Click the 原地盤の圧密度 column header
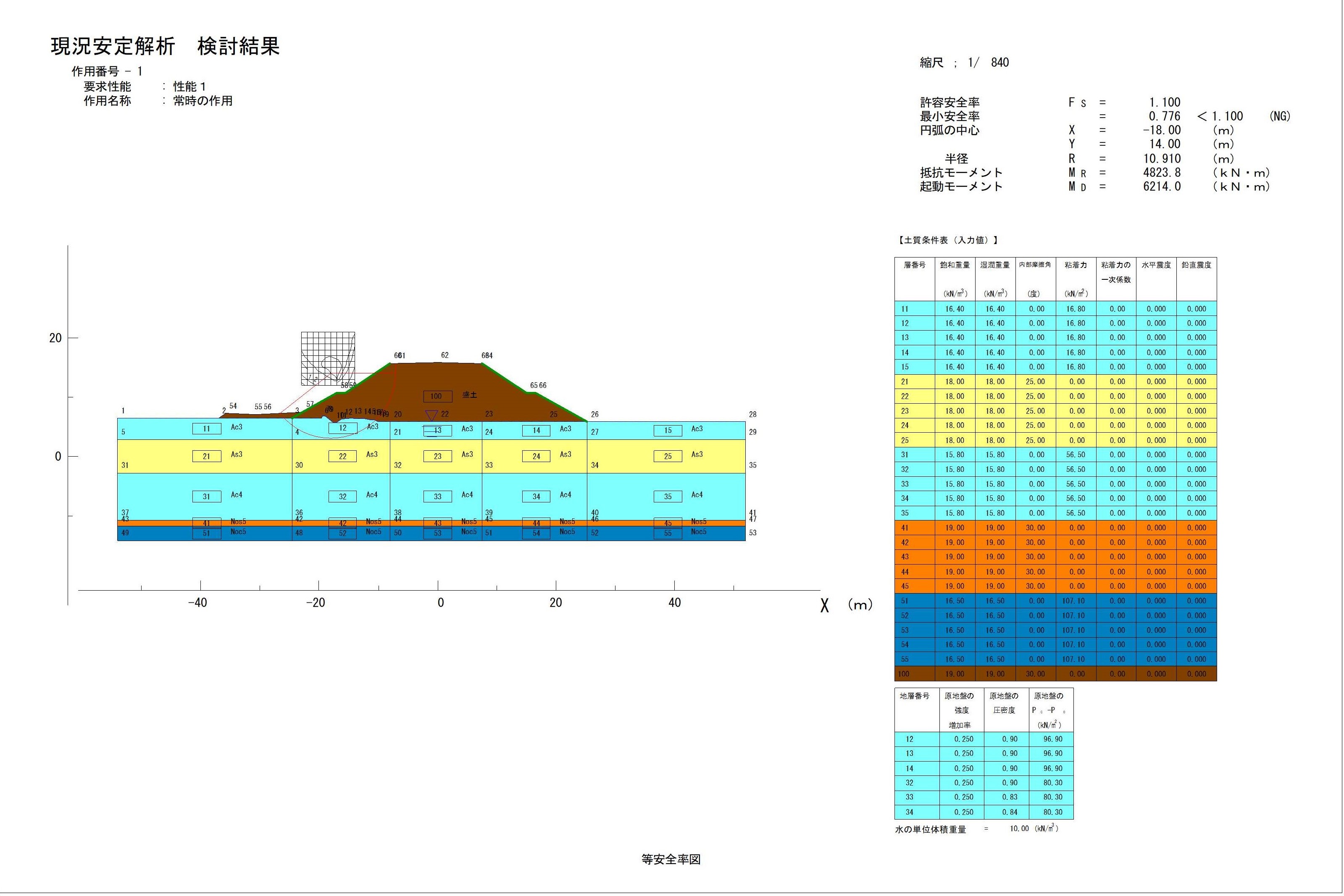 pos(1003,703)
